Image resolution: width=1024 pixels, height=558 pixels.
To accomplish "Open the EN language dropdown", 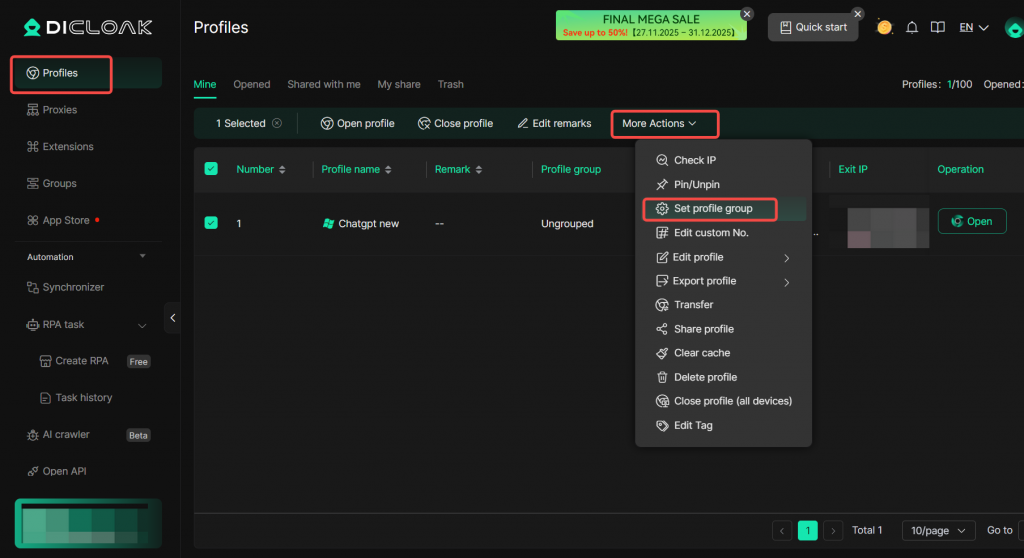I will (x=973, y=28).
